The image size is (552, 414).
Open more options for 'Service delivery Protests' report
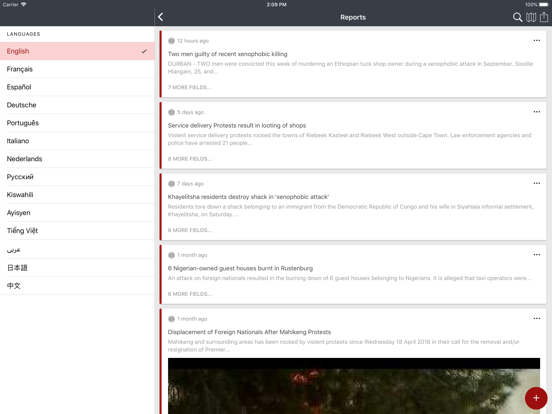(537, 112)
